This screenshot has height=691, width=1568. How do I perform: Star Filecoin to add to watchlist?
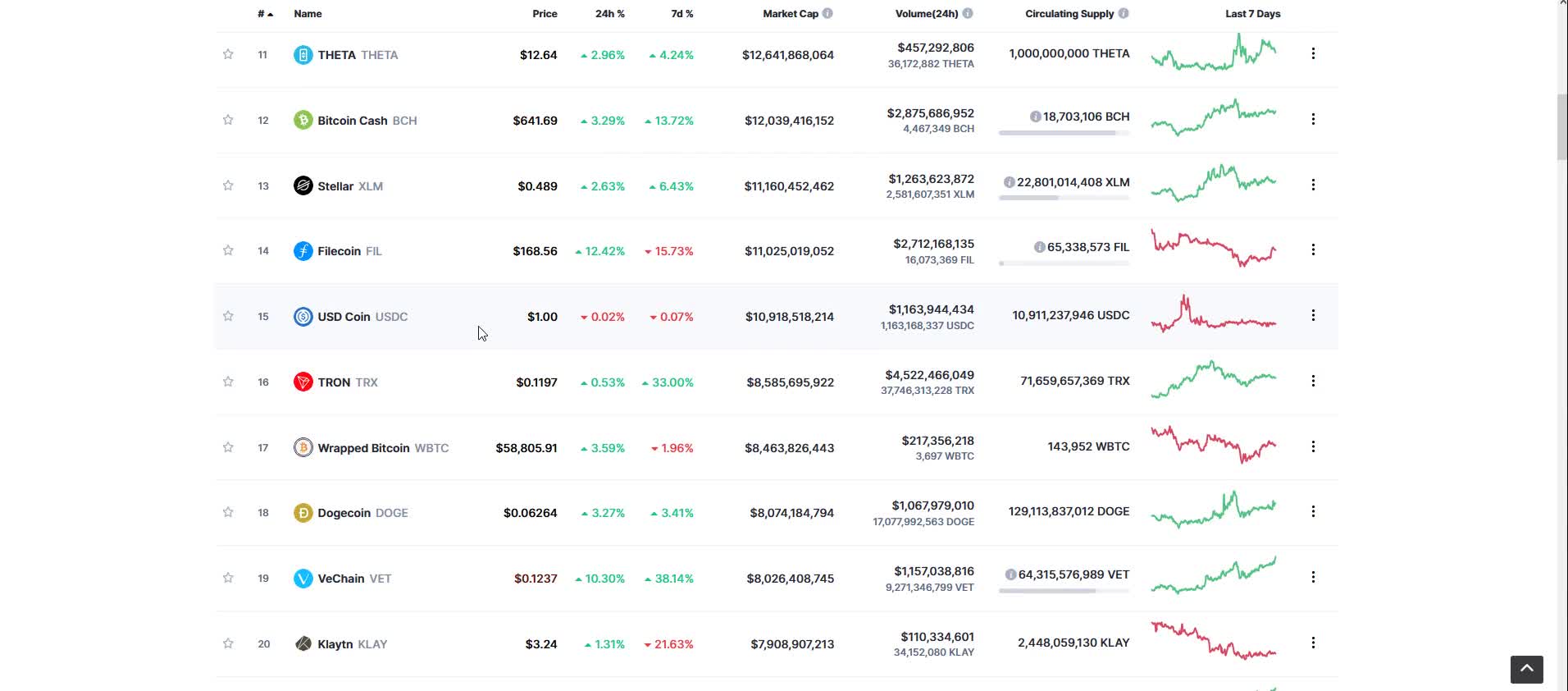pos(228,250)
